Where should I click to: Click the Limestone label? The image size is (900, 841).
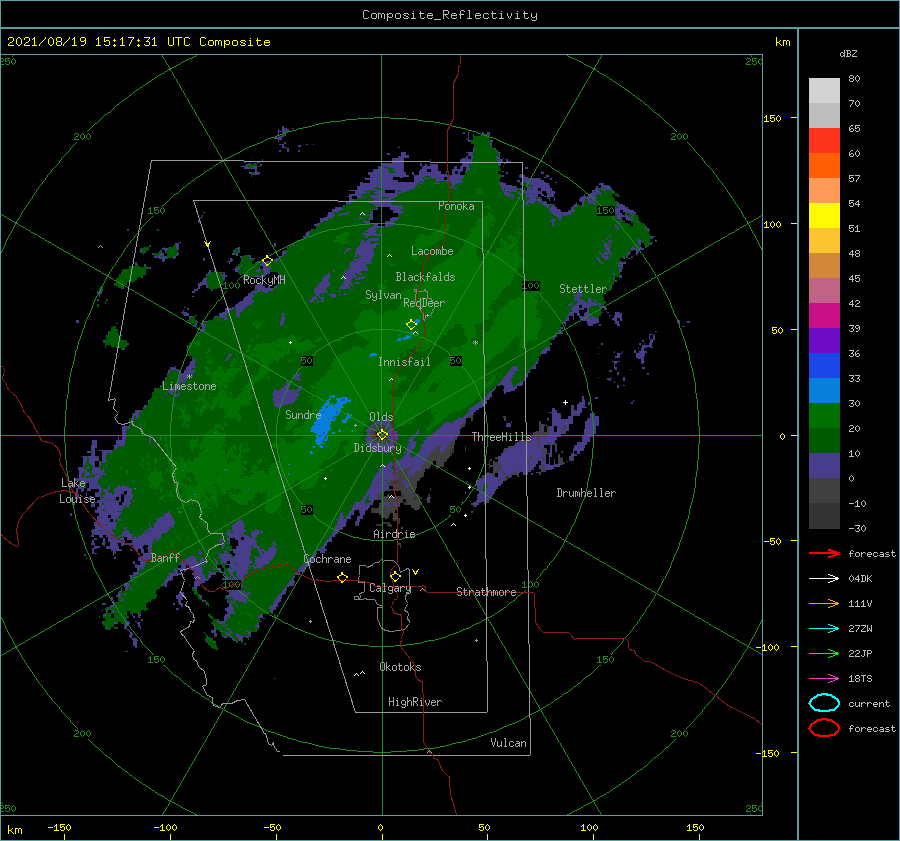click(189, 386)
